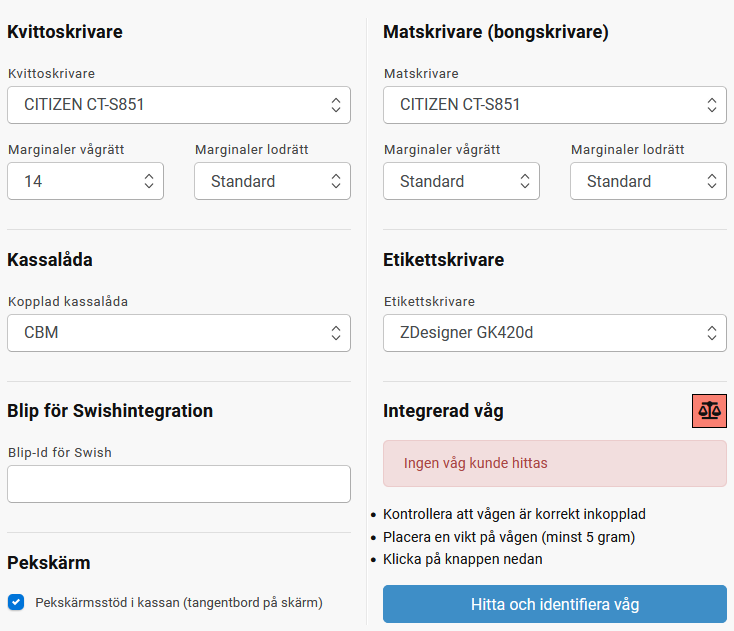Click the Kvittoskrivare section heading

pos(65,32)
